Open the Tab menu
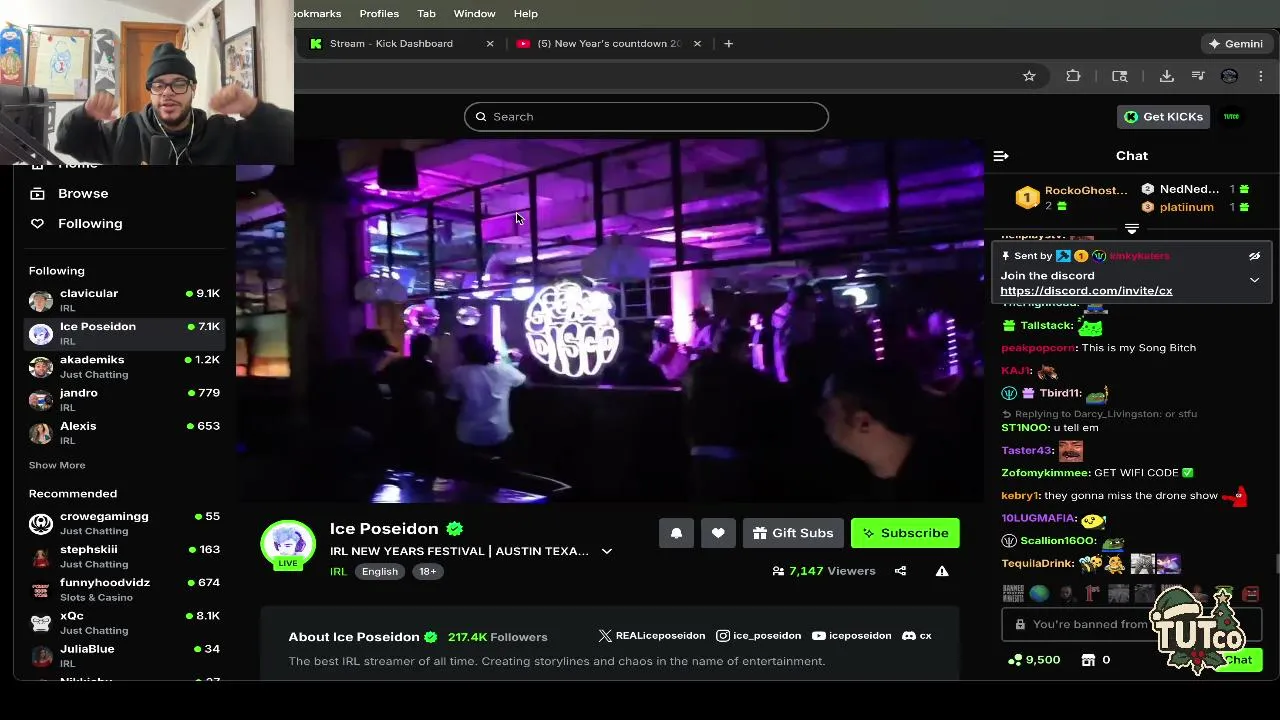Image resolution: width=1280 pixels, height=720 pixels. pos(426,14)
